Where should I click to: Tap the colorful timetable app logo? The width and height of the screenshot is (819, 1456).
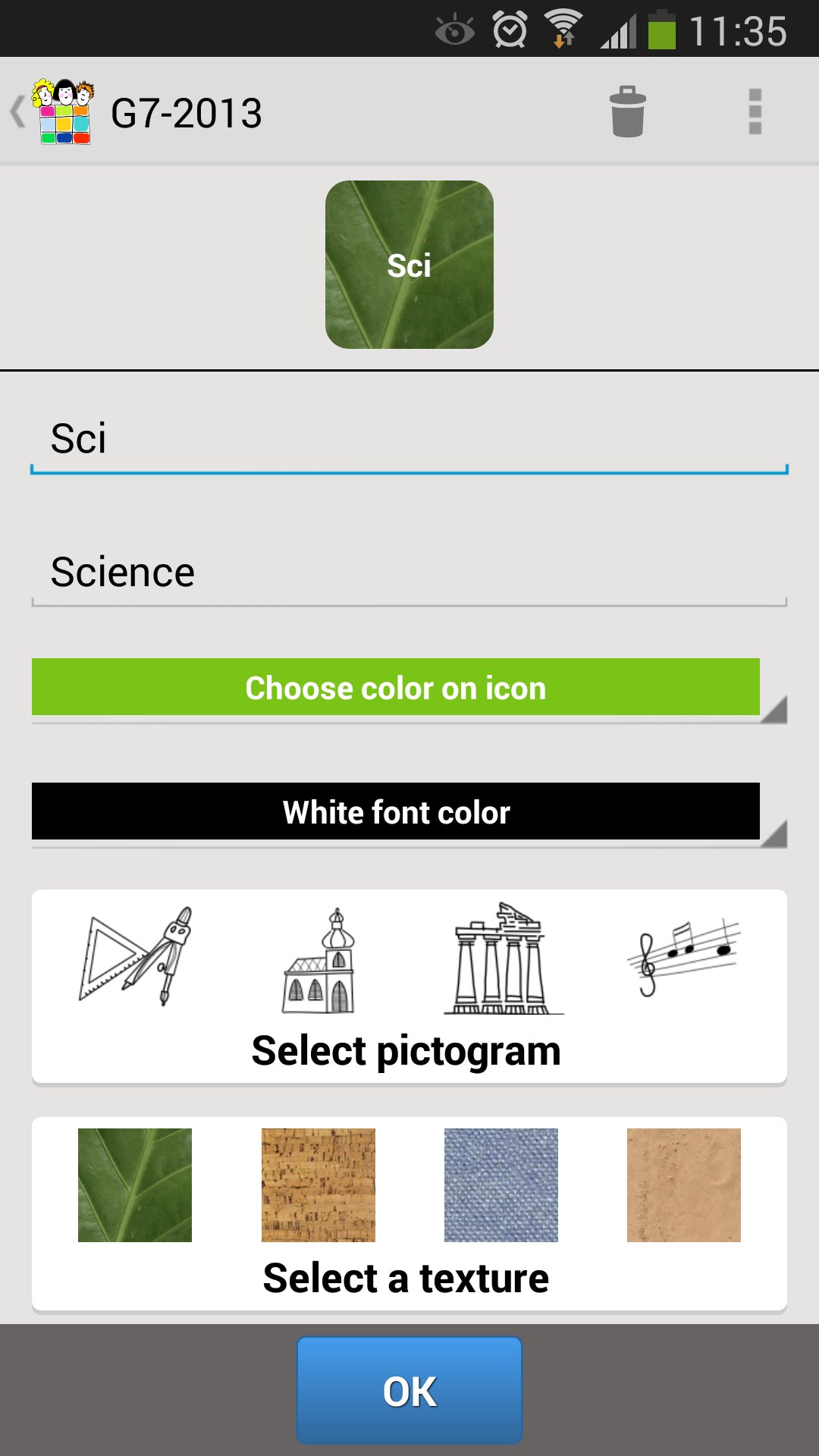pyautogui.click(x=63, y=112)
